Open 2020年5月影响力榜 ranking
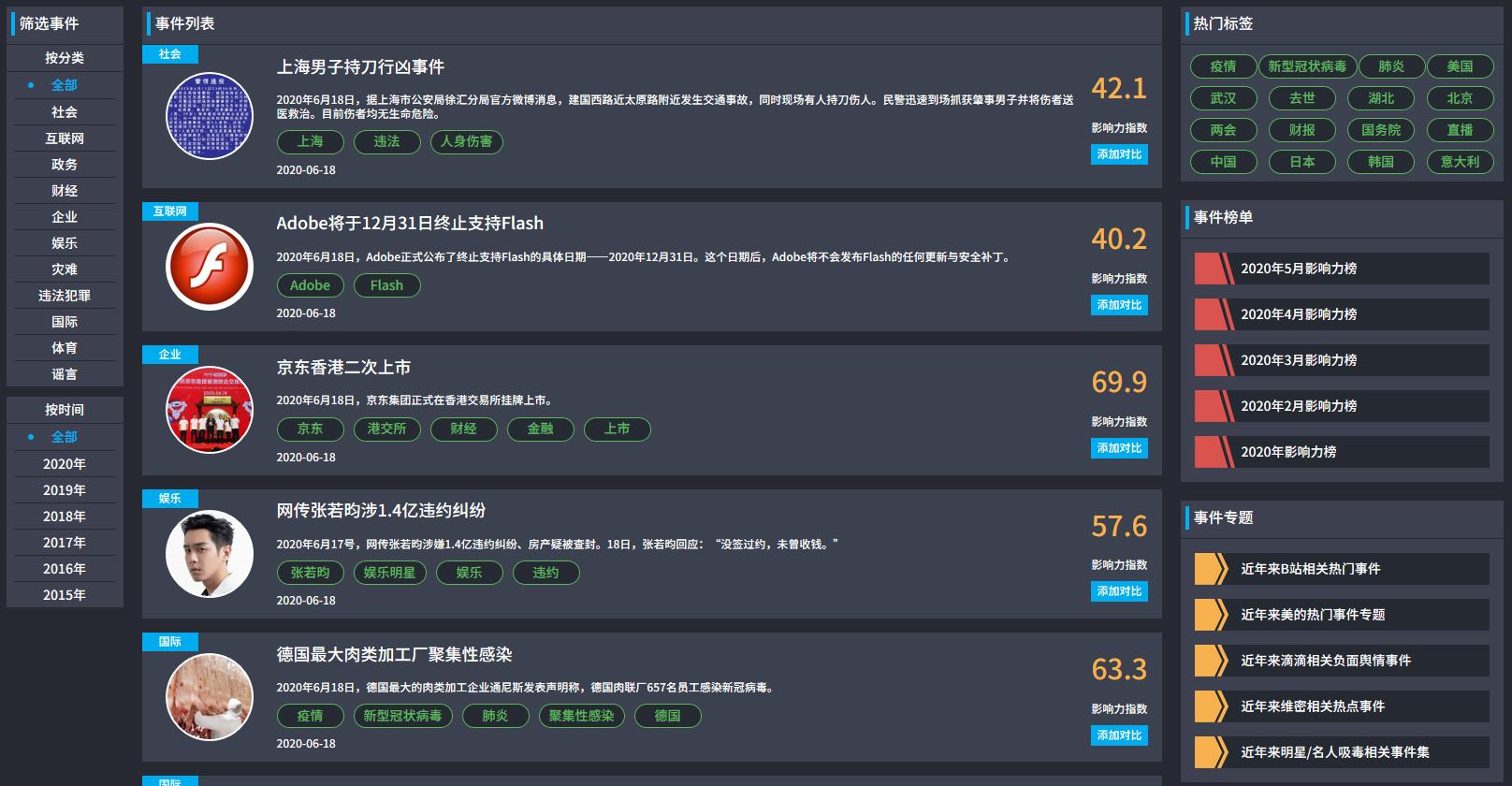 [1342, 269]
